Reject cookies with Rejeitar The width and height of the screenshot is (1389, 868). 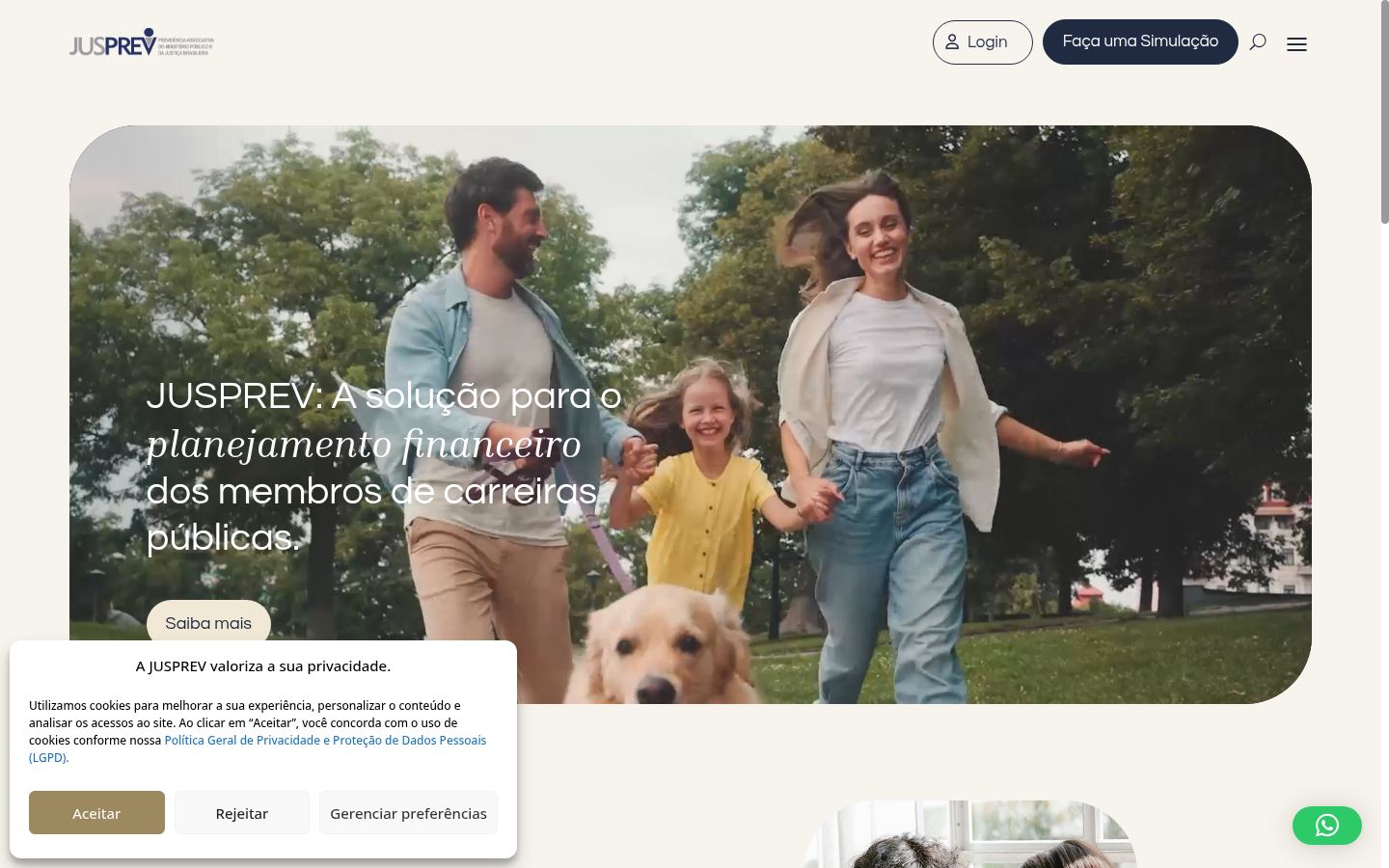pos(242,813)
